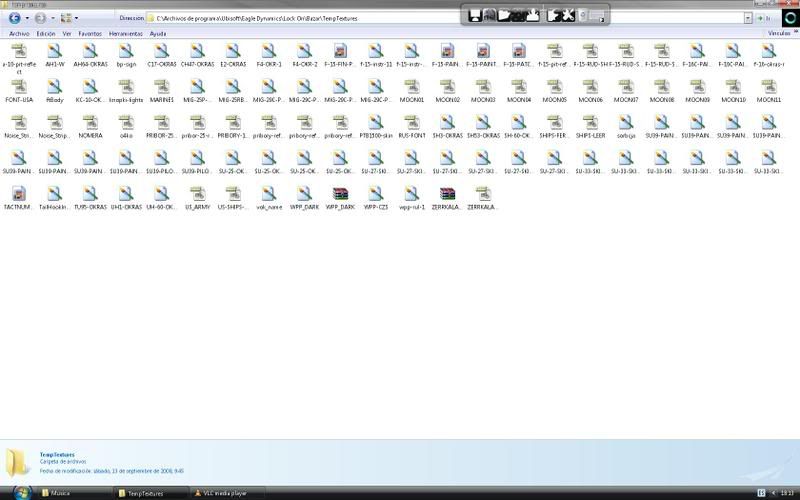Select the ZERRKALA WinRAR archive

(x=447, y=198)
